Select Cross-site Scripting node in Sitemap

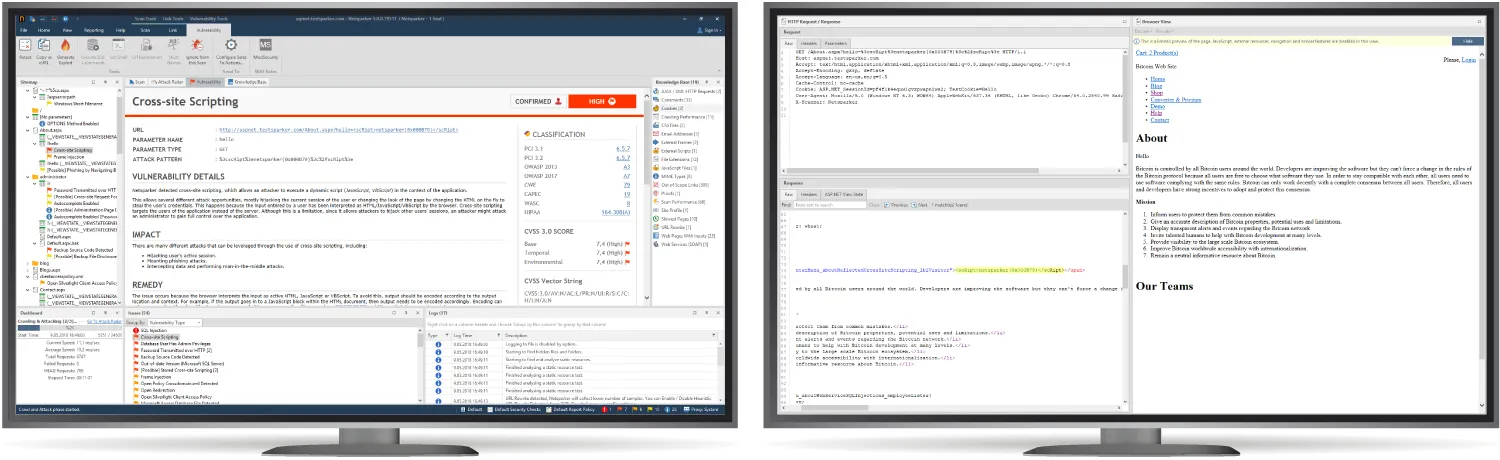74,150
